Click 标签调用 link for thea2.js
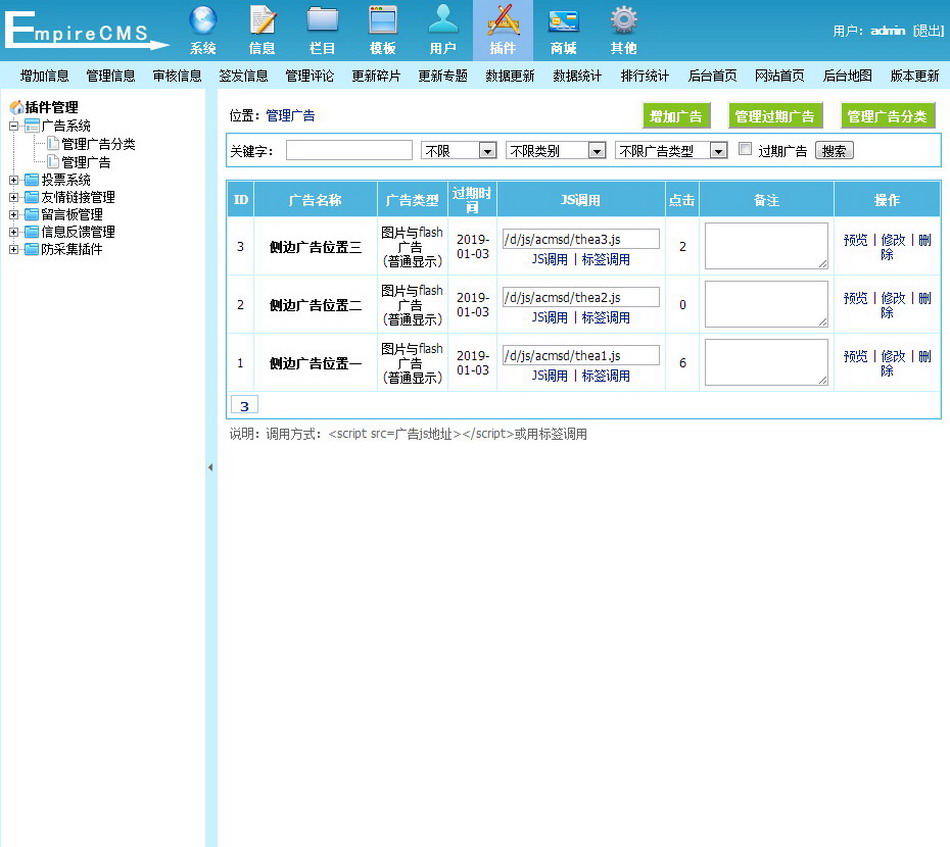 point(606,317)
